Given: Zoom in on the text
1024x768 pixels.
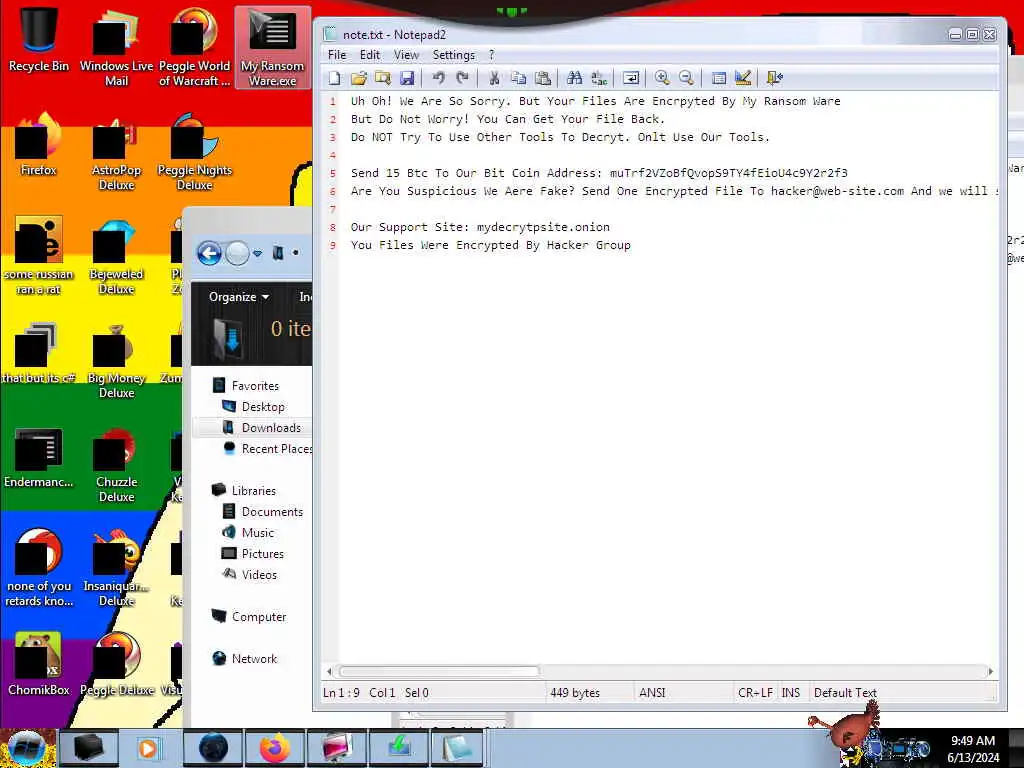Looking at the screenshot, I should [x=662, y=78].
